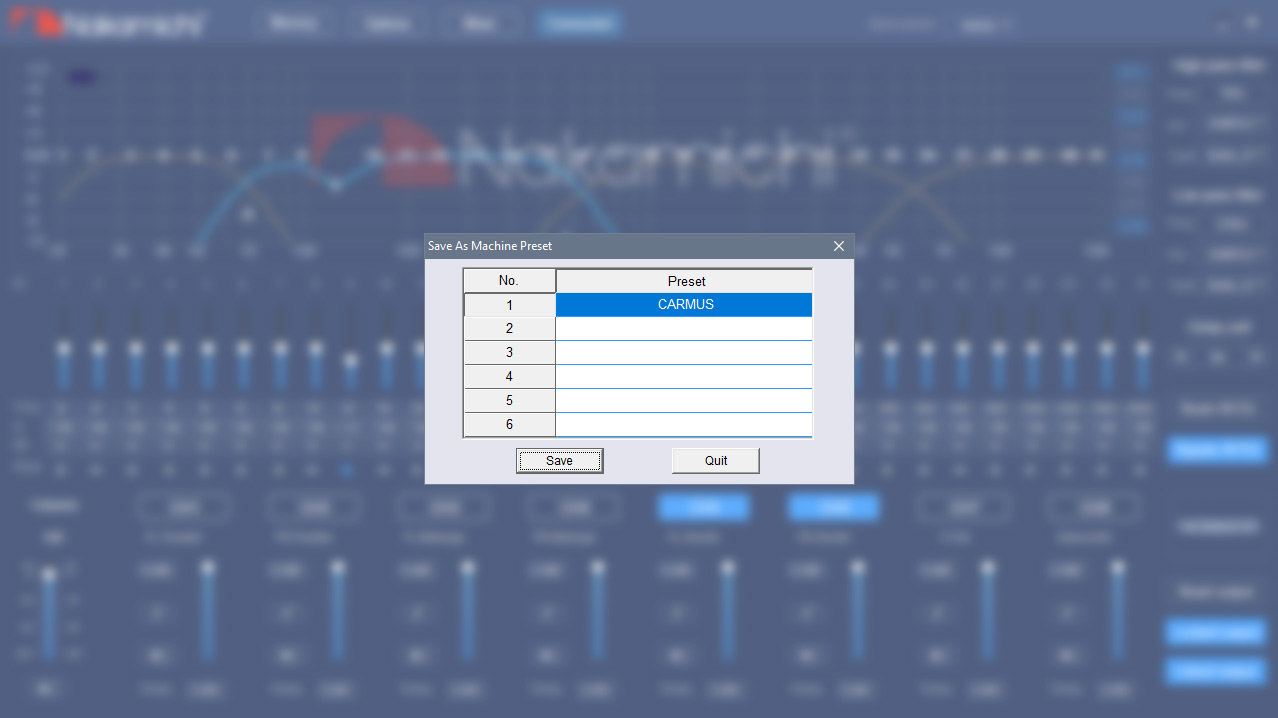Select the empty preset field in row 2
Viewport: 1278px width, 718px height.
click(x=684, y=329)
